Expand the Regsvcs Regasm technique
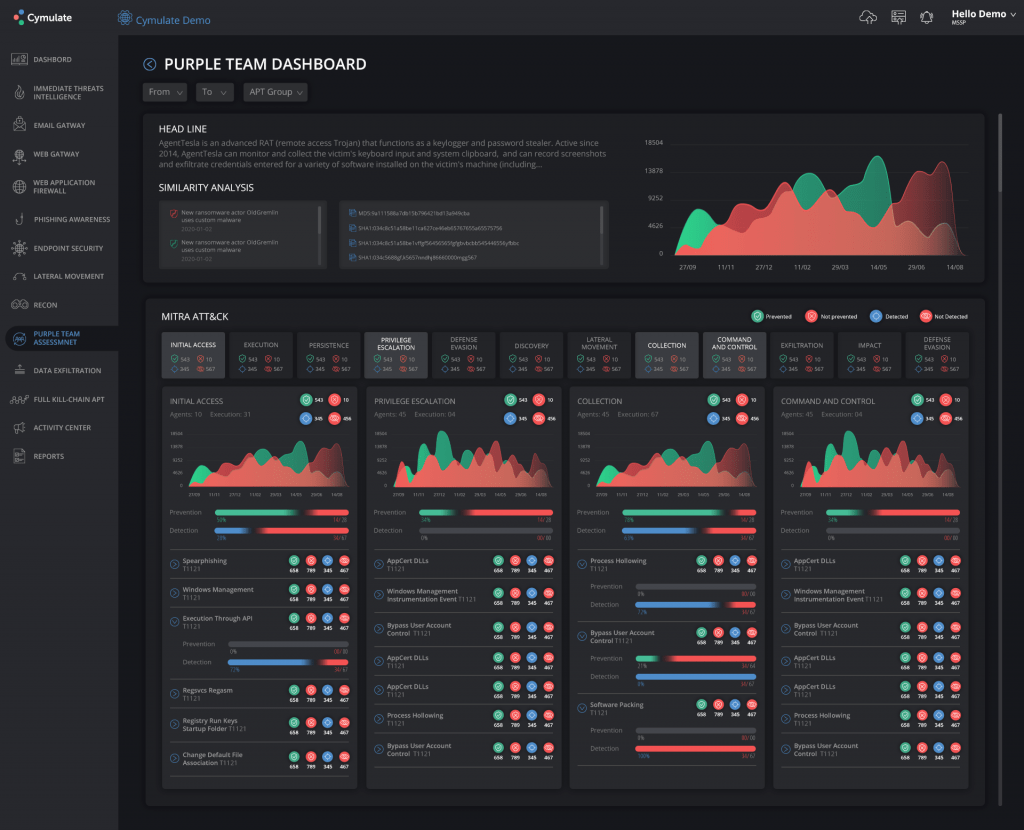 (174, 694)
